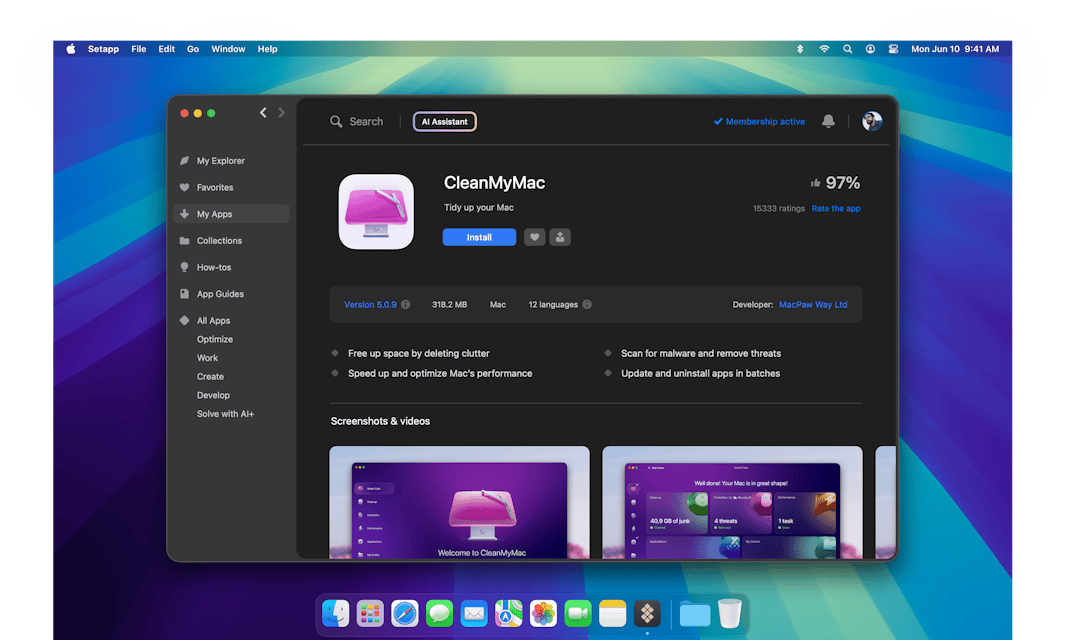Open the Optimize category

pyautogui.click(x=215, y=339)
